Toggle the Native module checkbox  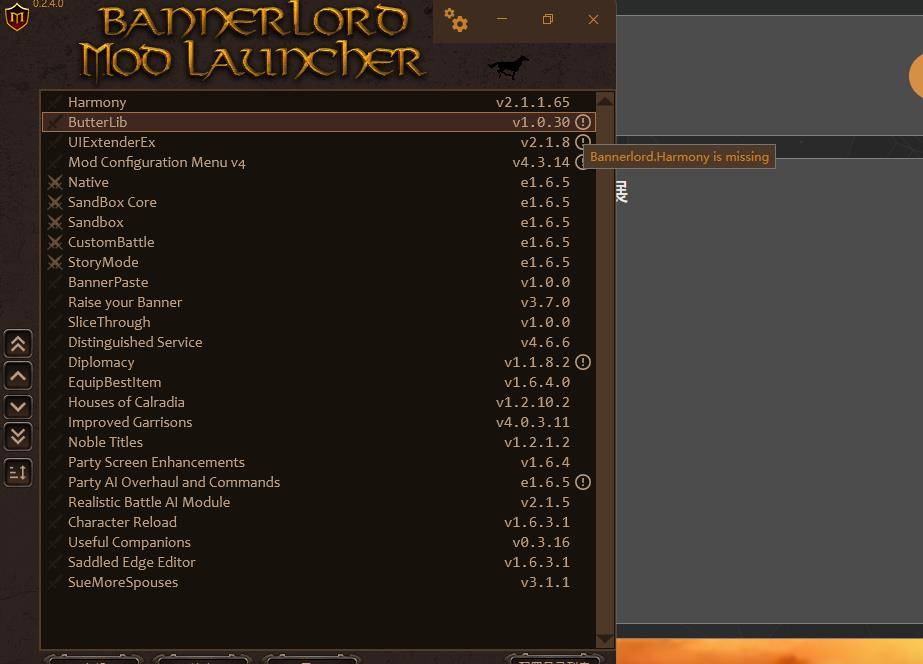pyautogui.click(x=55, y=182)
